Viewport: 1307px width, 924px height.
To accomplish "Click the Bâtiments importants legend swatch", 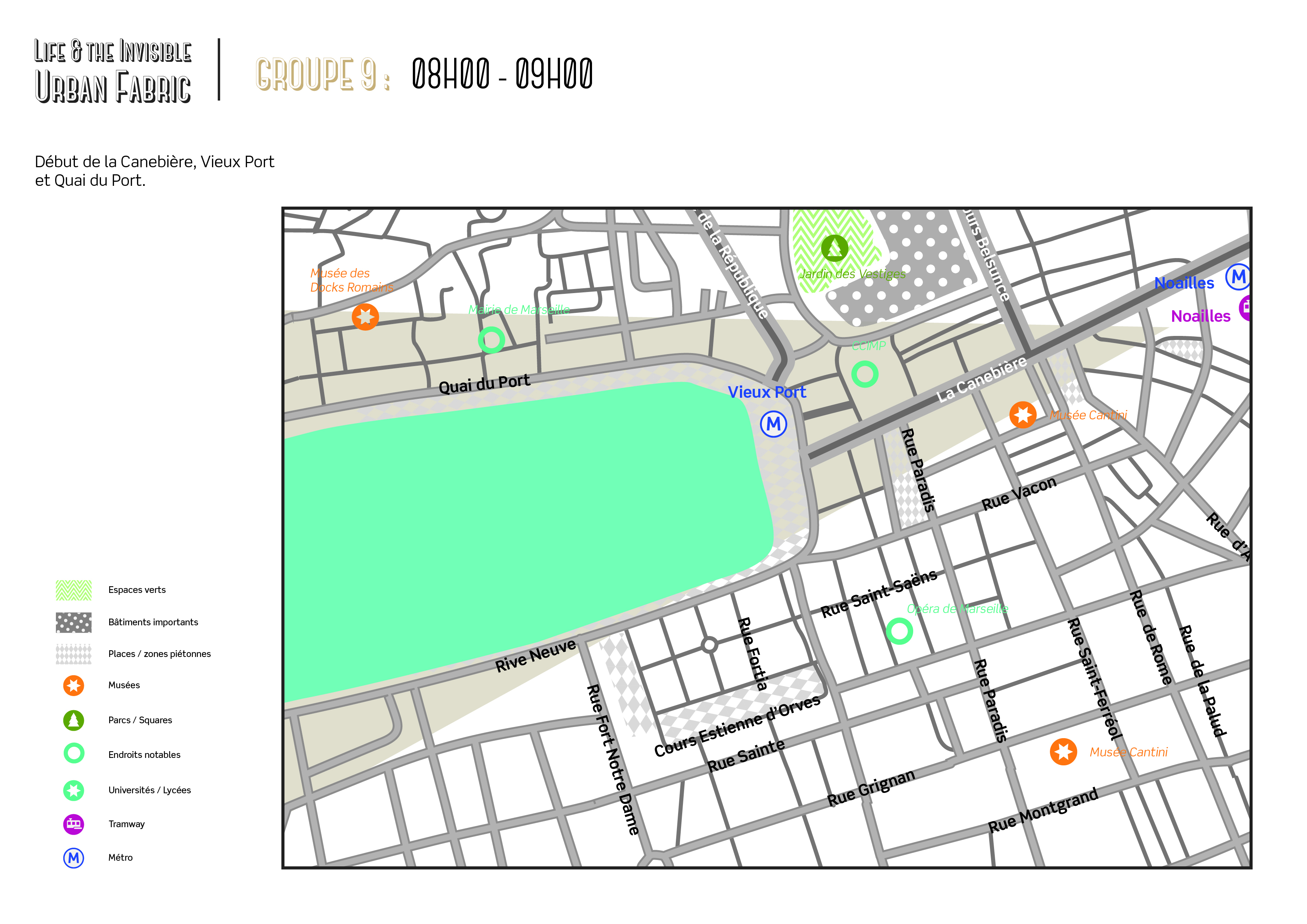I will click(73, 622).
